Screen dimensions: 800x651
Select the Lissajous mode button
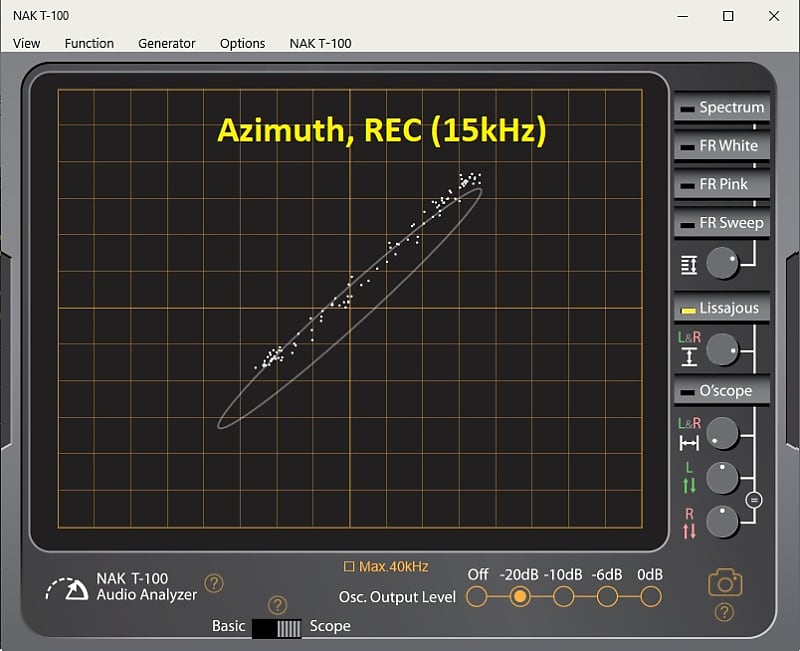[x=722, y=308]
